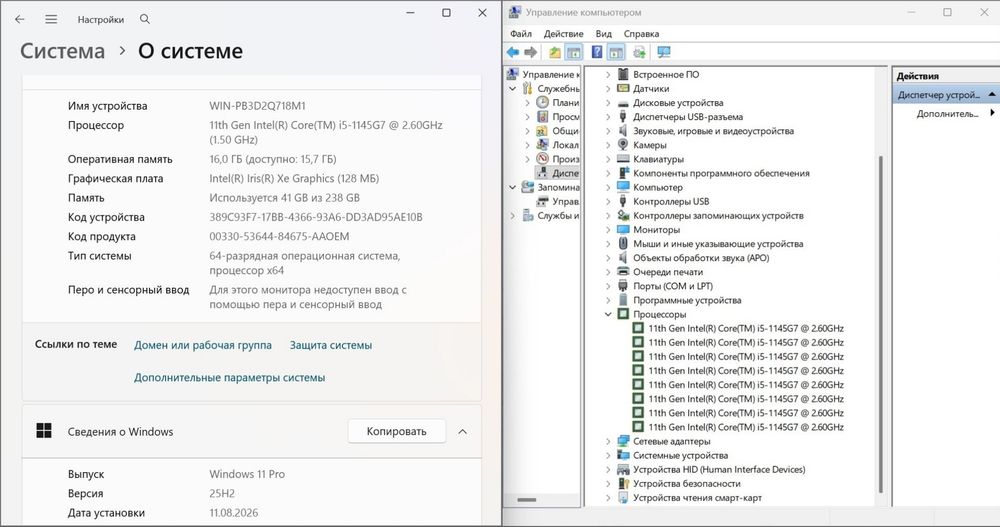Screen dimensions: 1000x527
Task: Open Help via the blue question mark icon
Action: (x=597, y=52)
